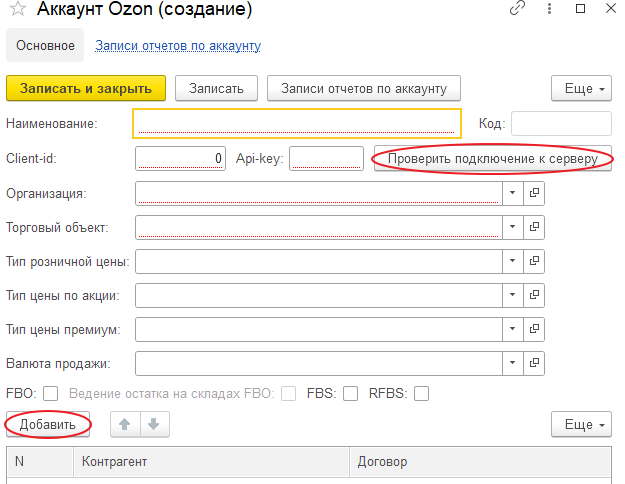Viewport: 625px width, 484px height.
Task: Focus the Код input field
Action: click(561, 124)
